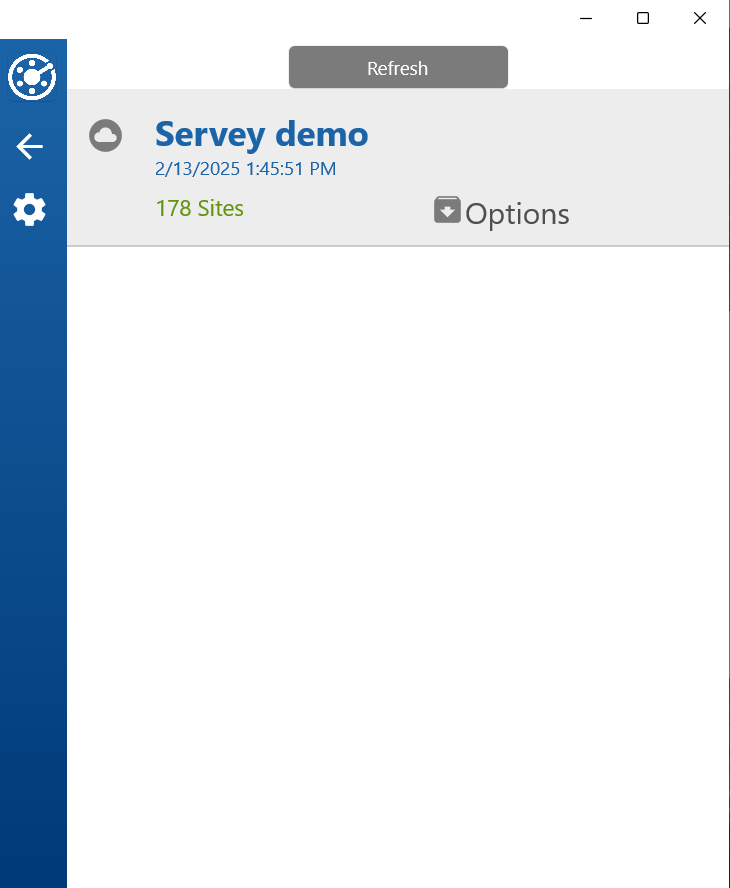Open settings via the gear icon

point(29,210)
